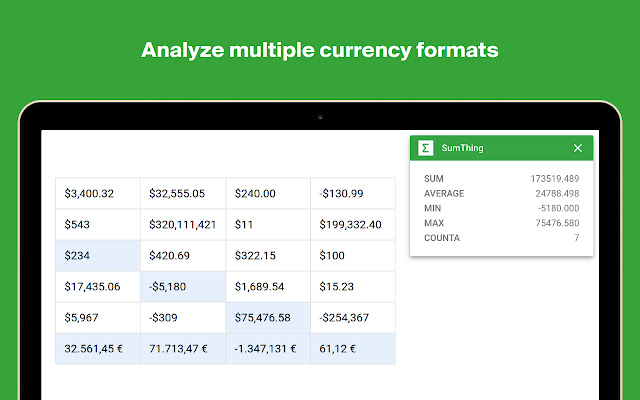Select the highlighted -$5,180 cell
640x400 pixels.
point(183,286)
